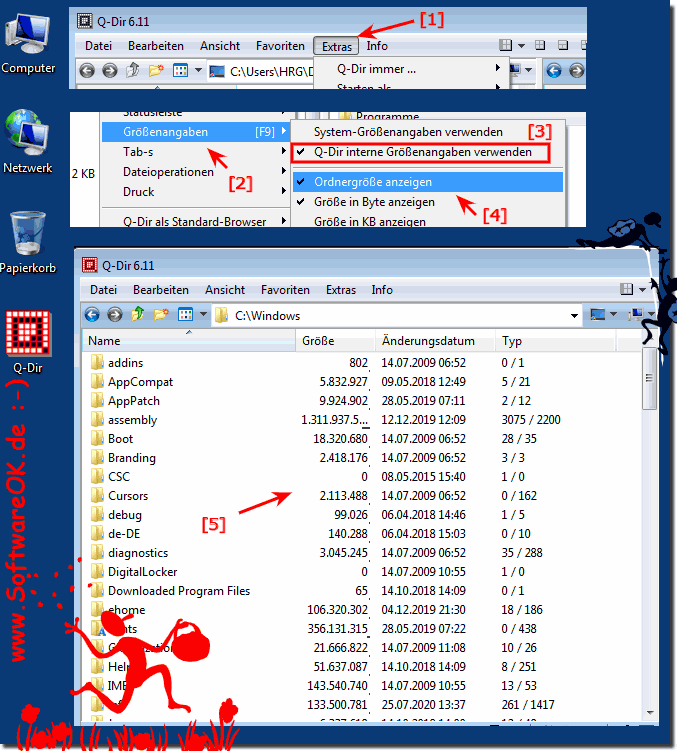Click blue Back arrow in right pane of C:\Users\HRG window
Image resolution: width=677 pixels, height=751 pixels.
(554, 71)
